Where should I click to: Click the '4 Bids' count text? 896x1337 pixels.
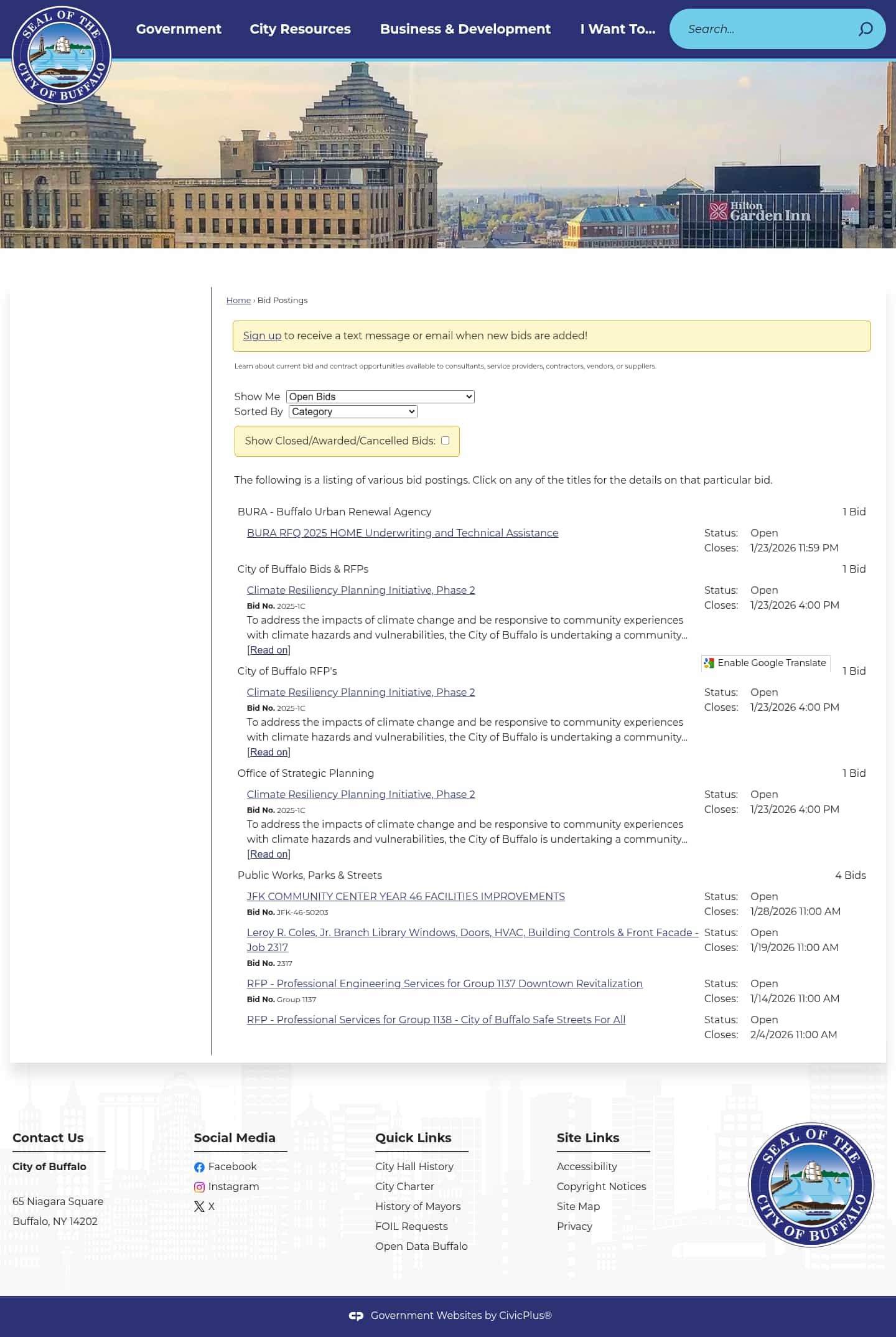850,875
